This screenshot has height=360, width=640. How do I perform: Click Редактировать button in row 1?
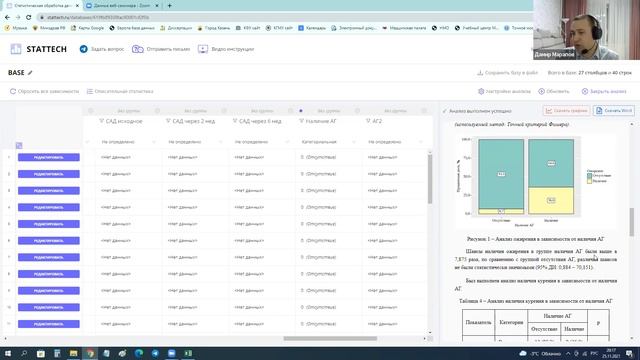coord(49,157)
